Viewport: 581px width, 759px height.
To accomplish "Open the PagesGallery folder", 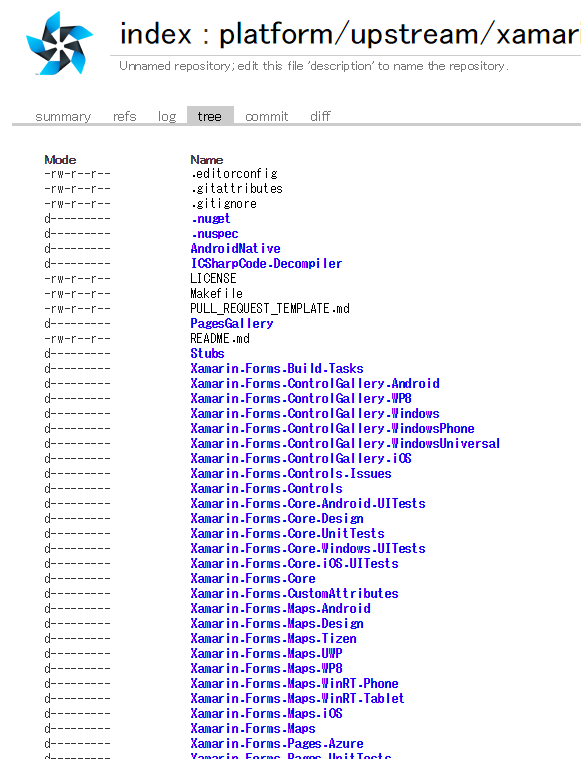I will click(x=232, y=323).
